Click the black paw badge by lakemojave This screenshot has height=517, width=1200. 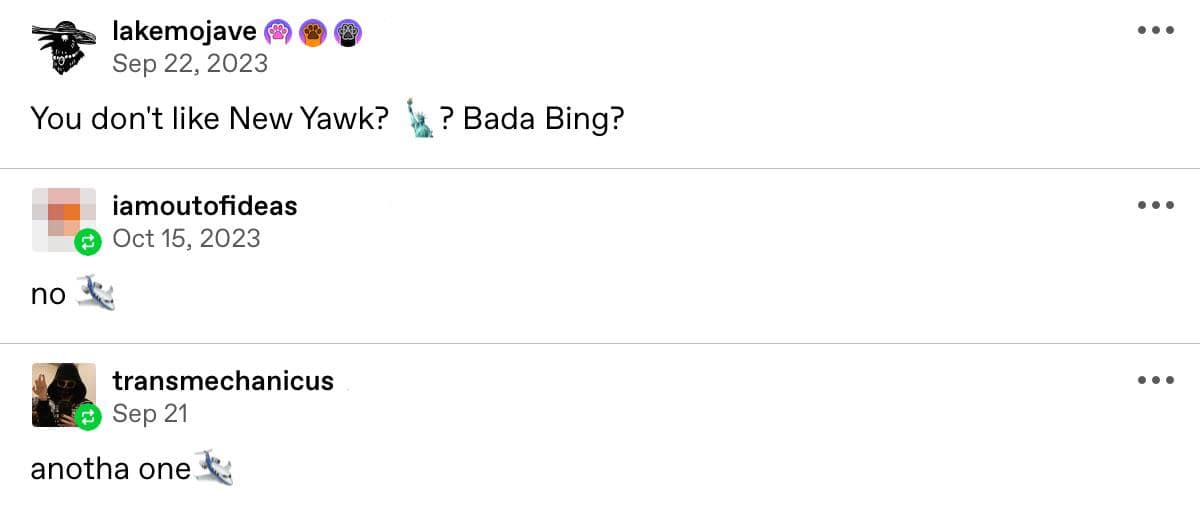pyautogui.click(x=347, y=34)
